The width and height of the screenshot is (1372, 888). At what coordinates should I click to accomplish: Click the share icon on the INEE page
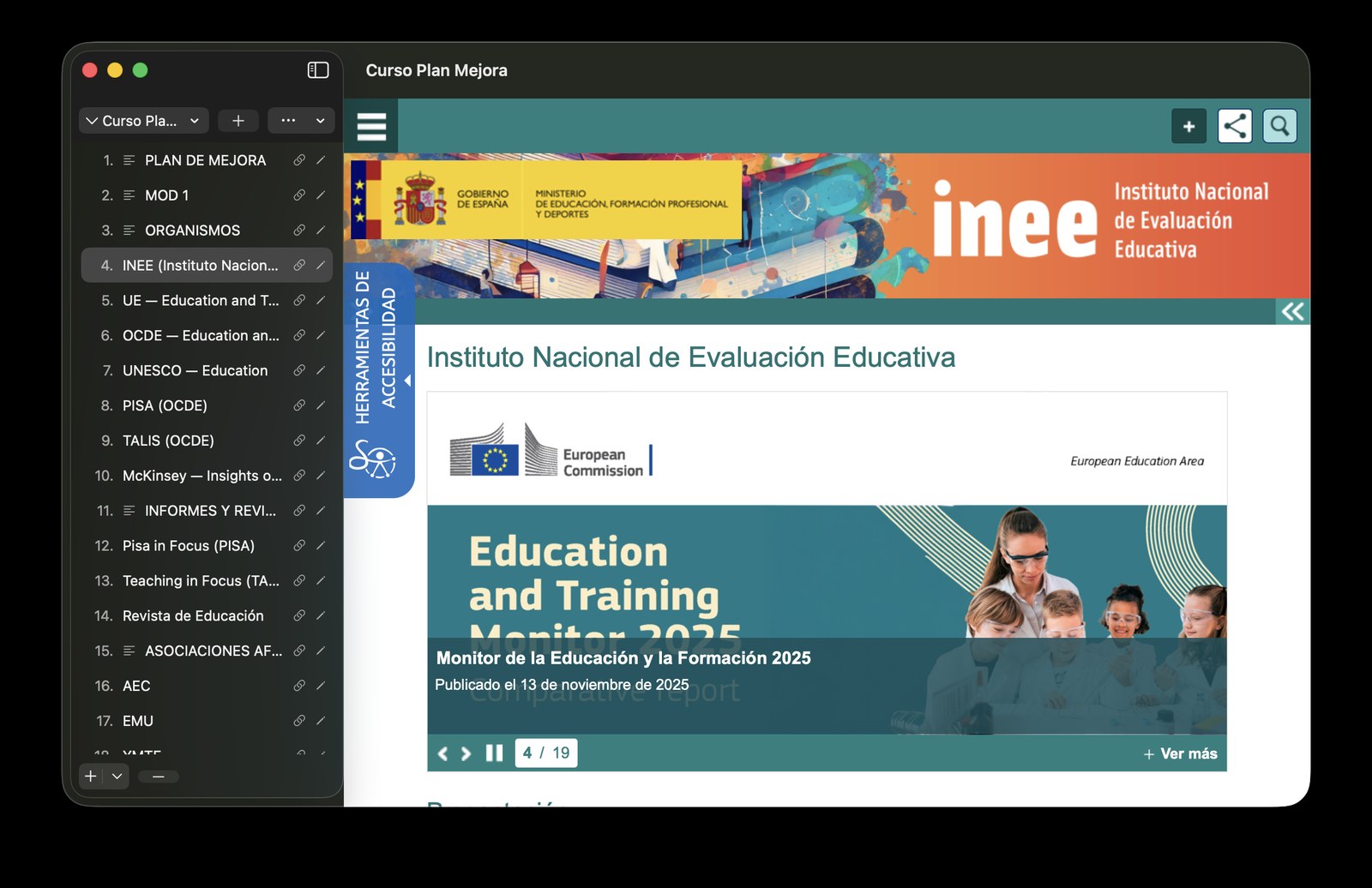(x=1235, y=127)
